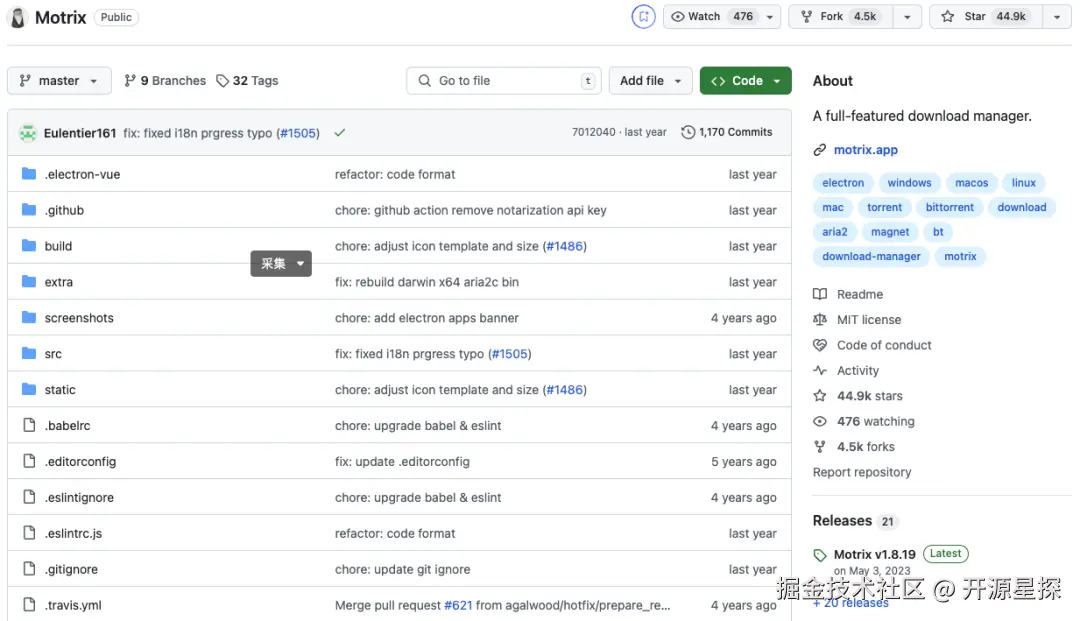The image size is (1080, 621).
Task: Click the Eulentier161 avatar icon
Action: tap(28, 133)
